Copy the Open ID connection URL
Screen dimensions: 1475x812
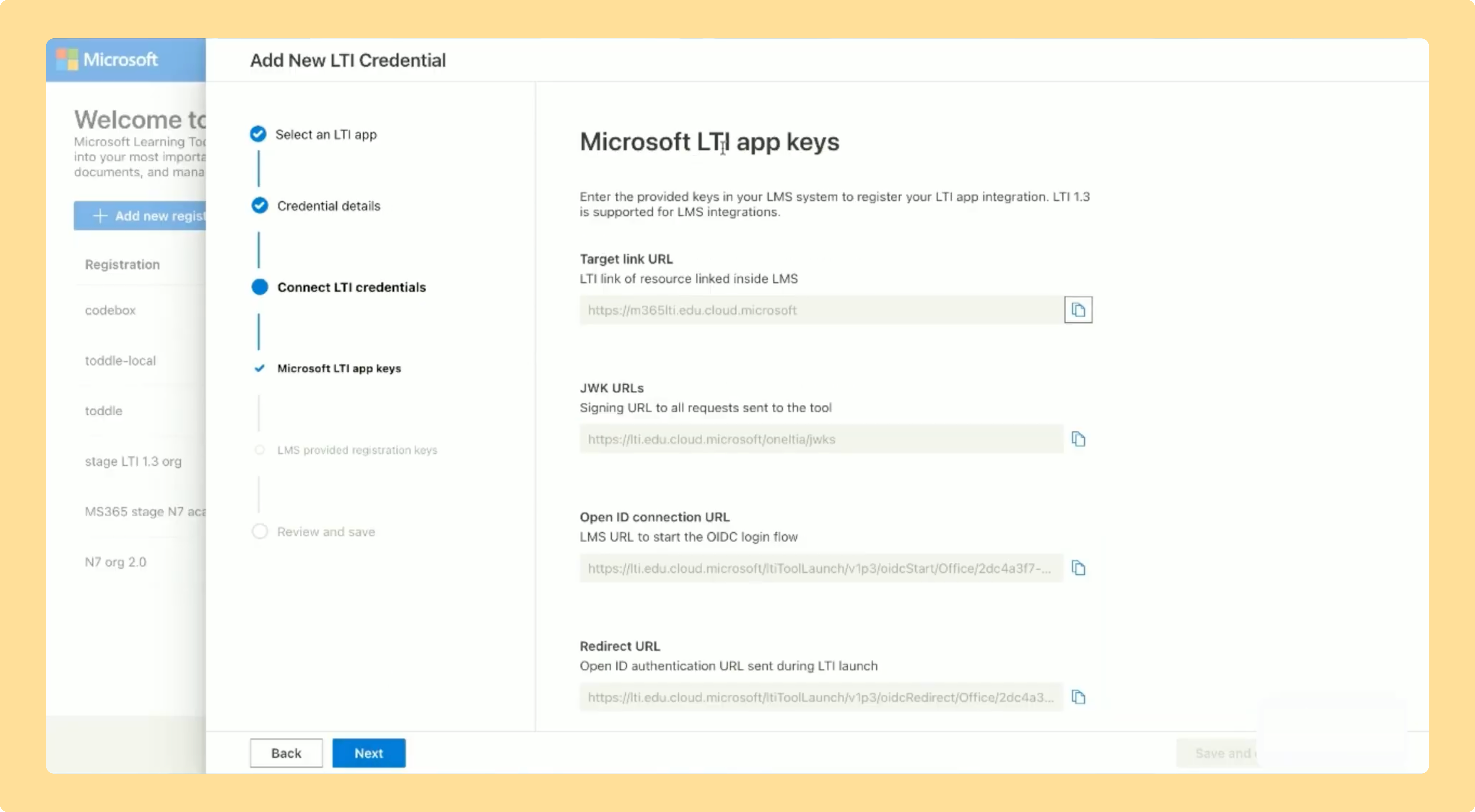pos(1078,568)
